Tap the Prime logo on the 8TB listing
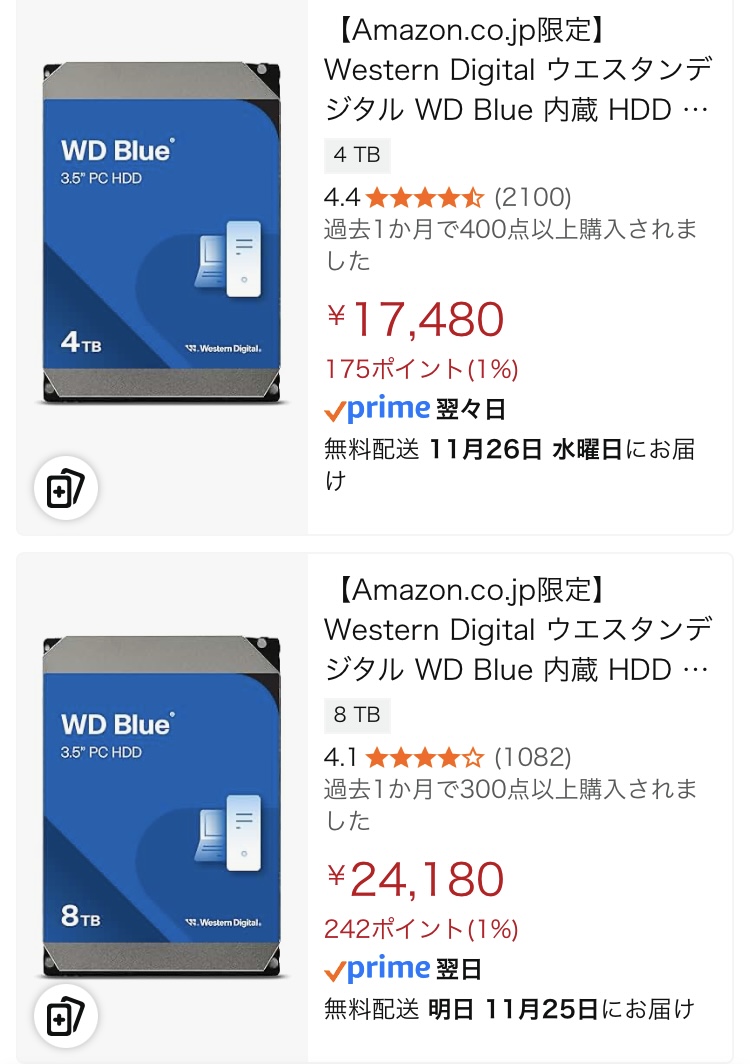The height and width of the screenshot is (1064, 750). [378, 969]
